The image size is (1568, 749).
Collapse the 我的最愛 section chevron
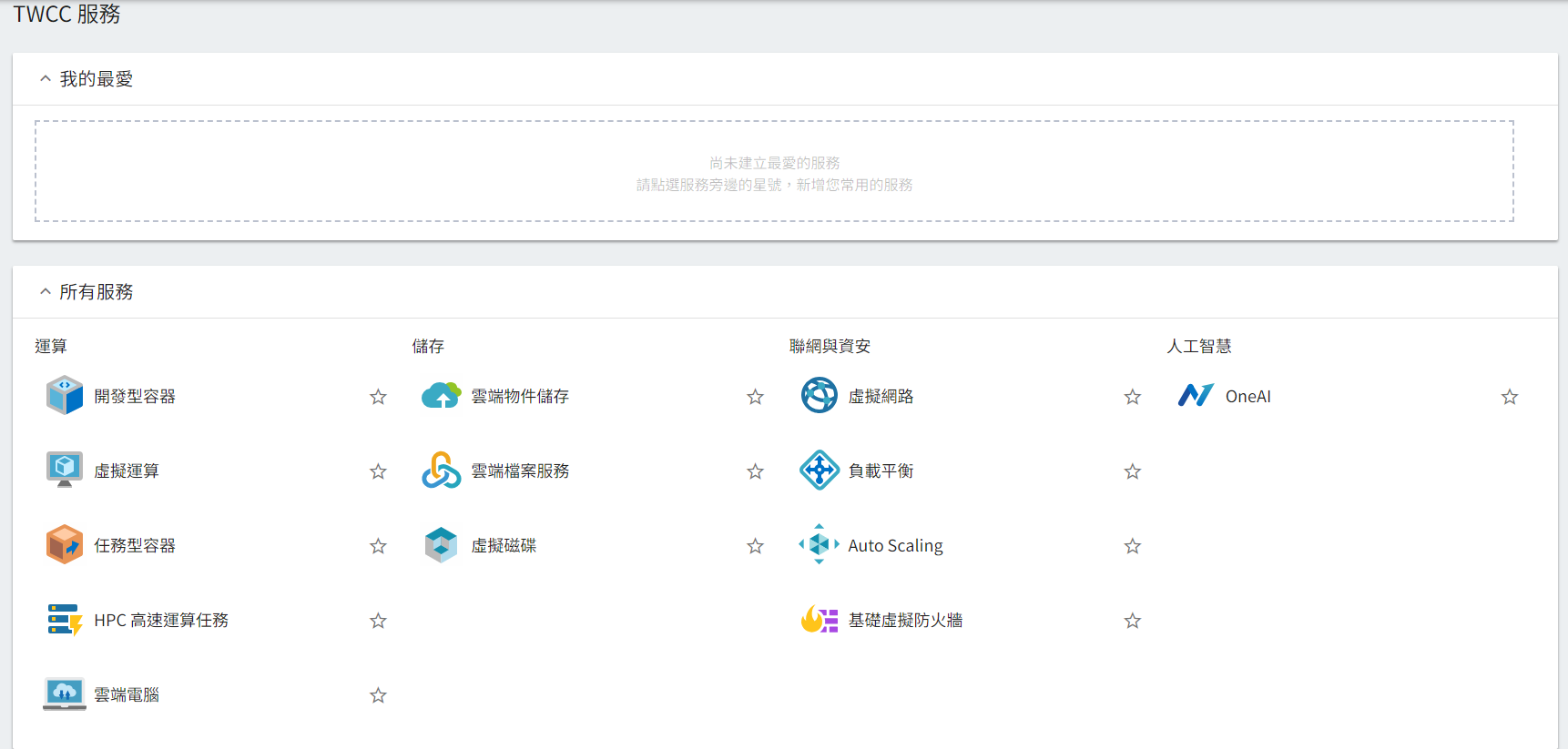(45, 79)
